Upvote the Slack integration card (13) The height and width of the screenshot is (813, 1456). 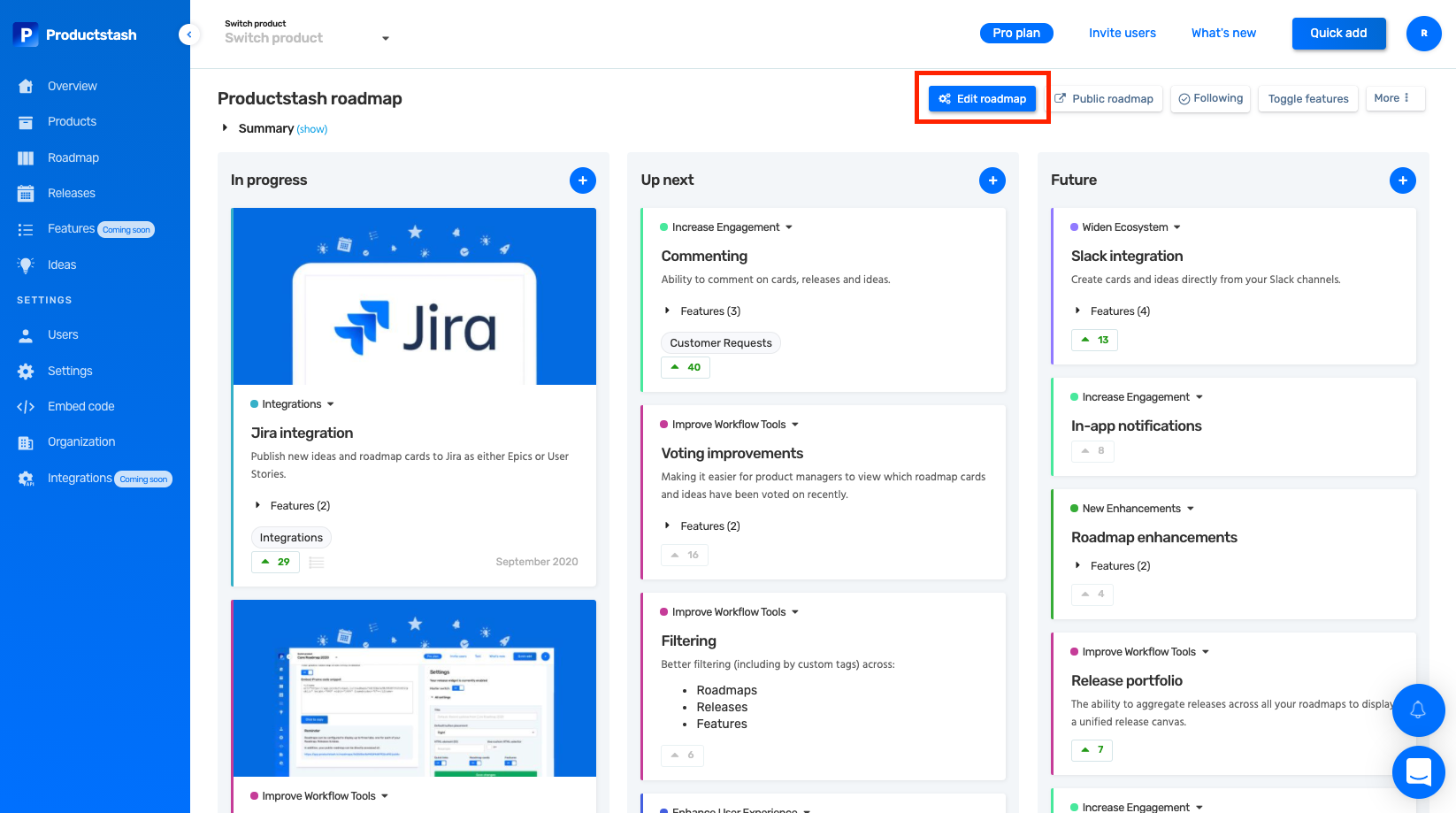(1094, 340)
